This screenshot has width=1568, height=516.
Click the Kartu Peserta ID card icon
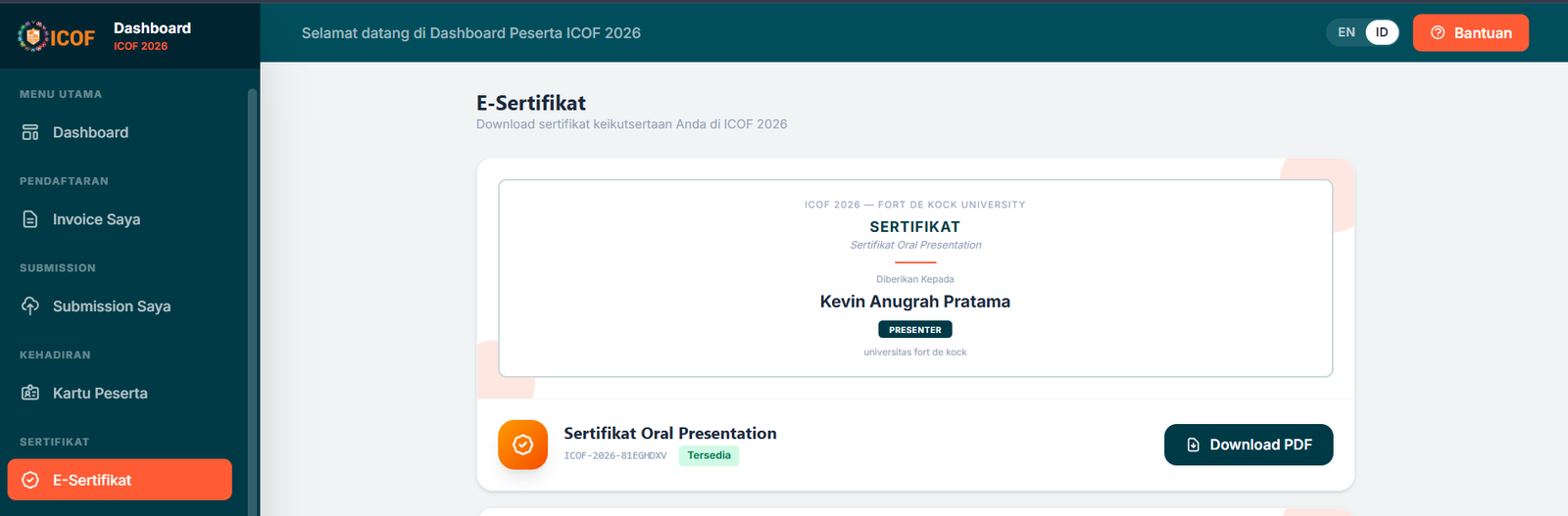[x=30, y=394]
